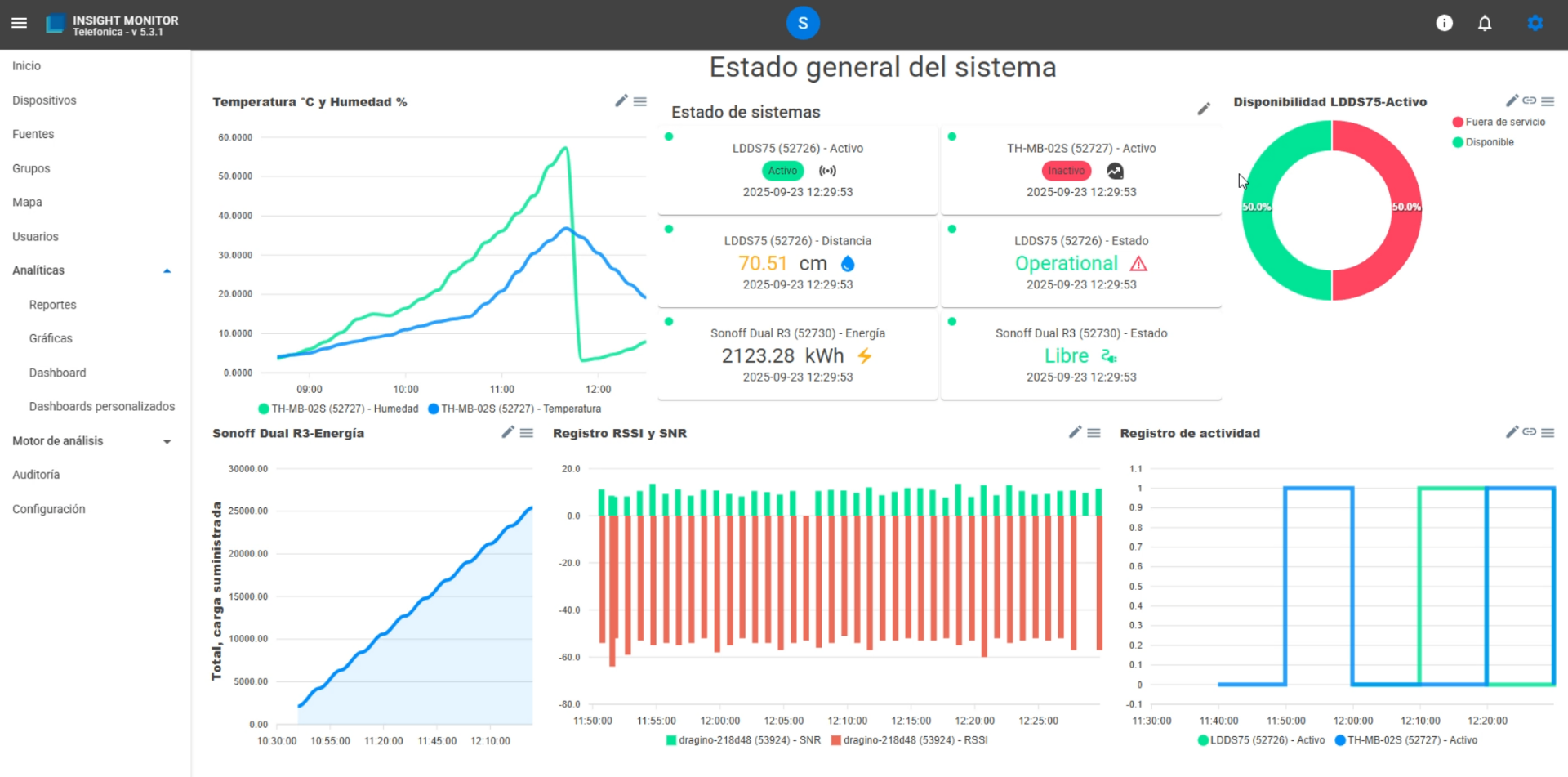Toggle TH-MB-02S Temperatura legend series
The height and width of the screenshot is (777, 1568).
click(x=514, y=409)
